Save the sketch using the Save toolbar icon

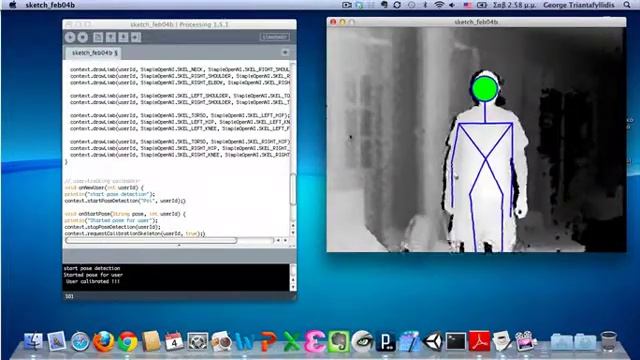[123, 37]
